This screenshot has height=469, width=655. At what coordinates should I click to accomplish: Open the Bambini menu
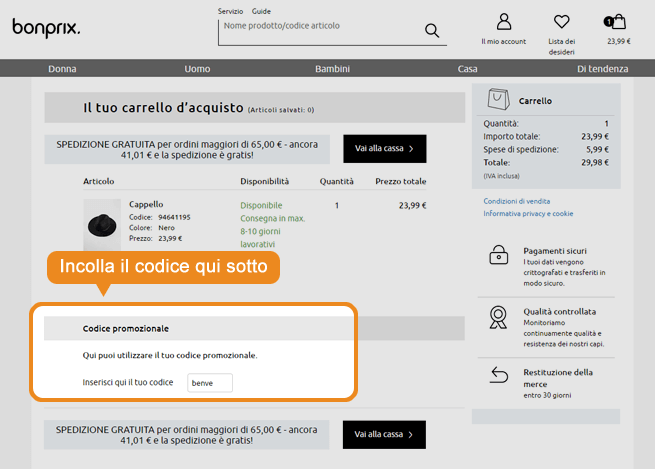click(332, 69)
